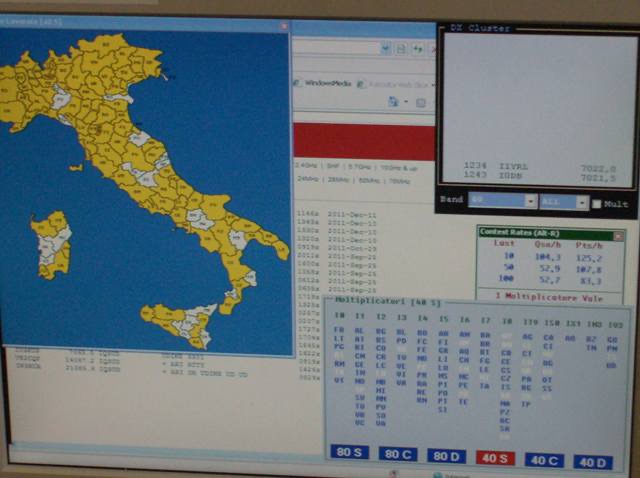Close the Italy map window
Screen dimensions: 640x478
pyautogui.click(x=284, y=27)
